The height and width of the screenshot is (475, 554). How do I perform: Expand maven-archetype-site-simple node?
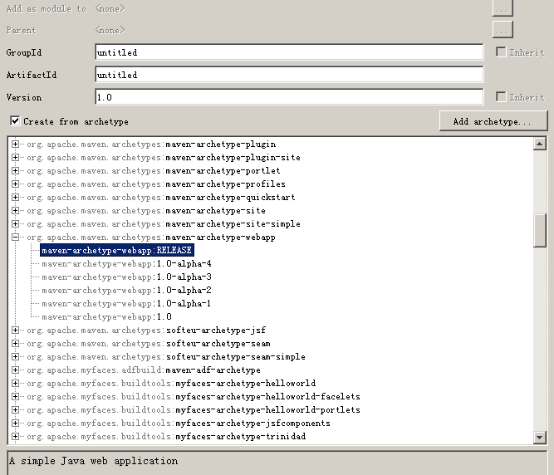15,224
